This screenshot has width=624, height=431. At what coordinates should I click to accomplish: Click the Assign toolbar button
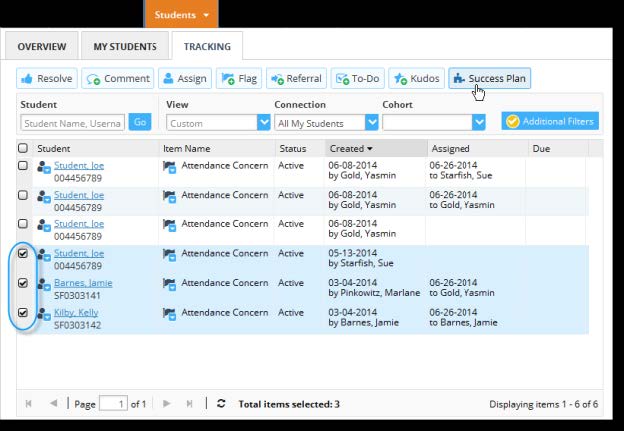[x=186, y=79]
